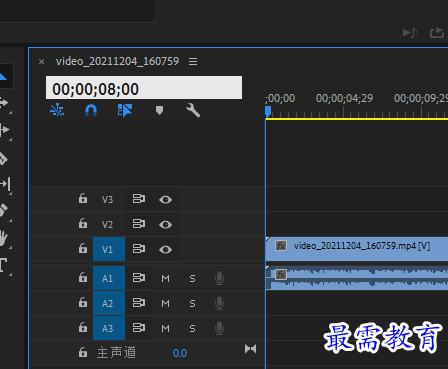Screen dimensions: 448x369
Task: Toggle Linked Selection icon
Action: [x=125, y=110]
